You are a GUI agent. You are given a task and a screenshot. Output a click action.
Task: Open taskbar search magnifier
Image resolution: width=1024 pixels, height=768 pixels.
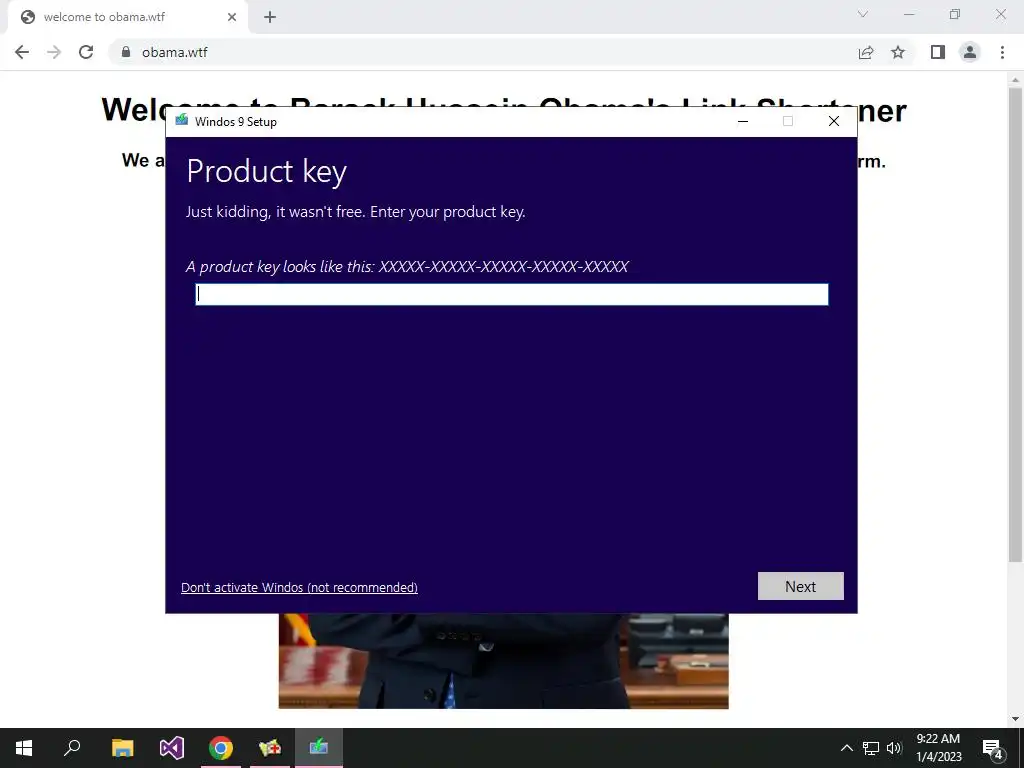72,748
